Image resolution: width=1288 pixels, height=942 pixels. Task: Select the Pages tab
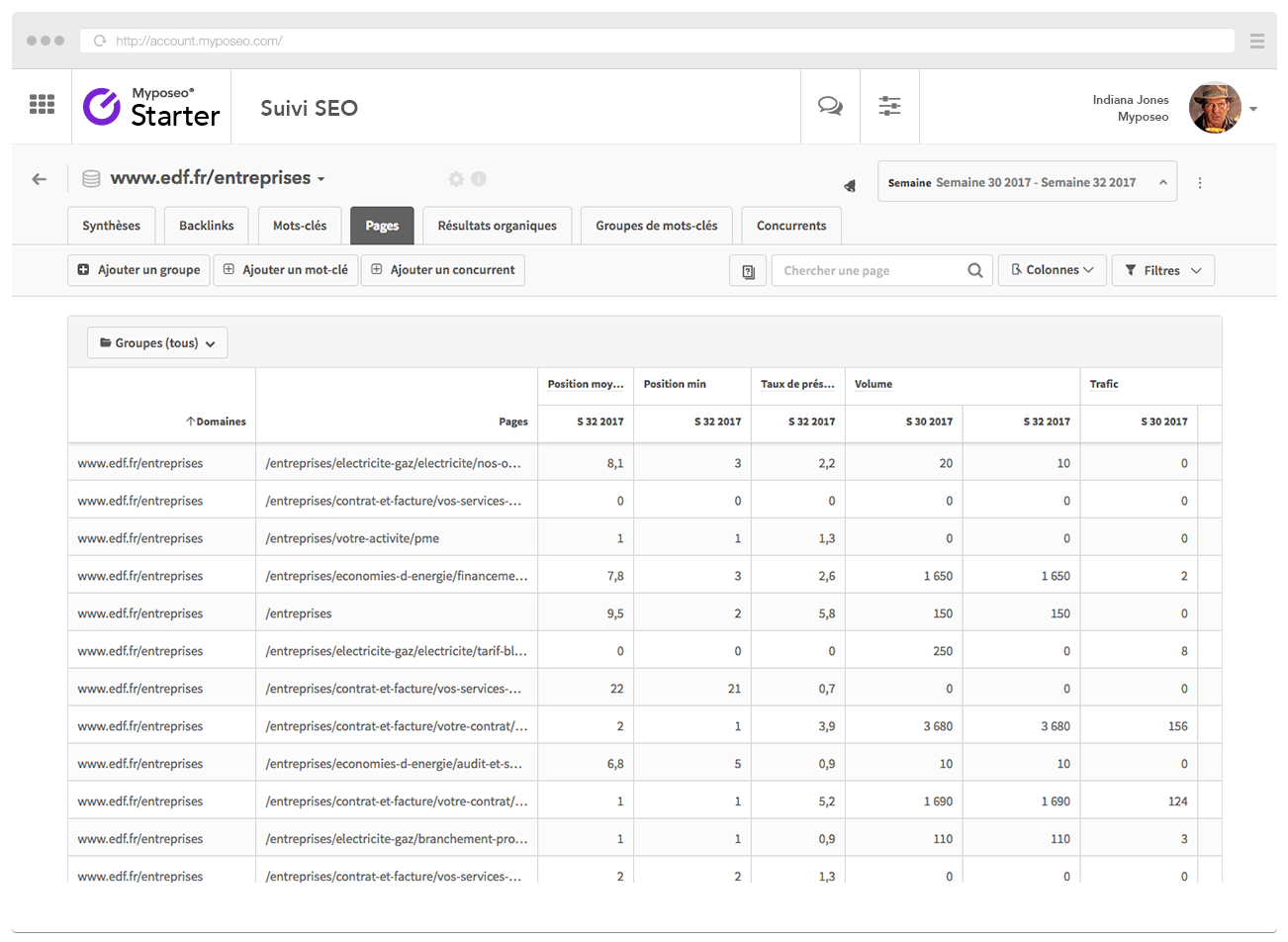coord(382,226)
